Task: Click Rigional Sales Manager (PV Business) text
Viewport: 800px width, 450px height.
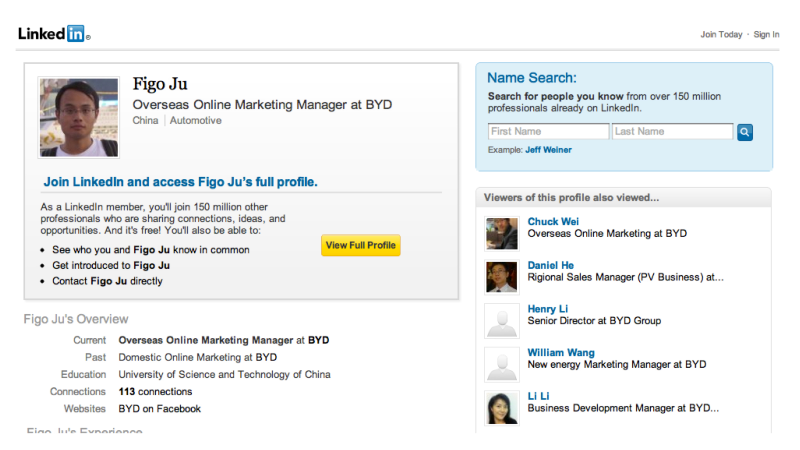Action: [626, 277]
